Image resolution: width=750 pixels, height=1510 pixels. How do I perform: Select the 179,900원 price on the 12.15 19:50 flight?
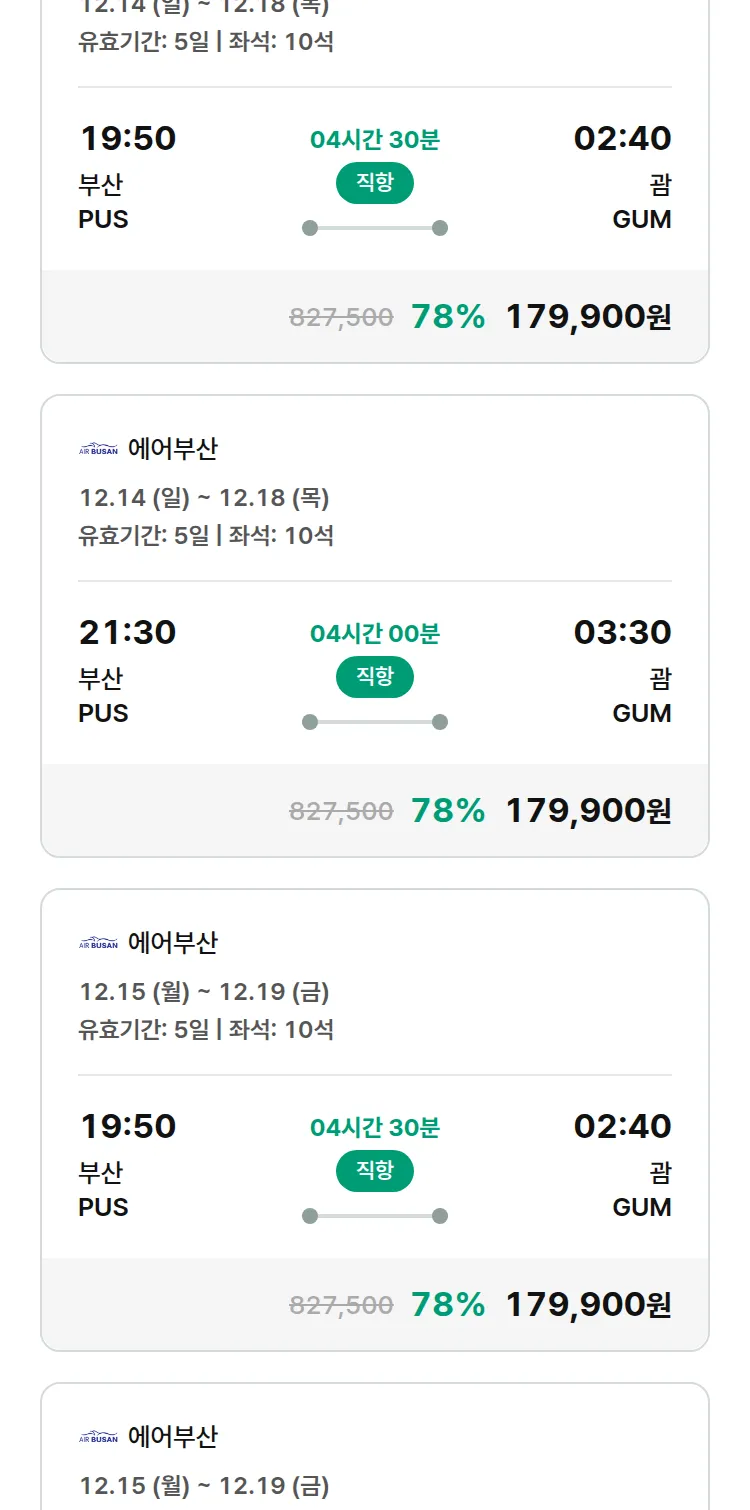coord(588,1304)
